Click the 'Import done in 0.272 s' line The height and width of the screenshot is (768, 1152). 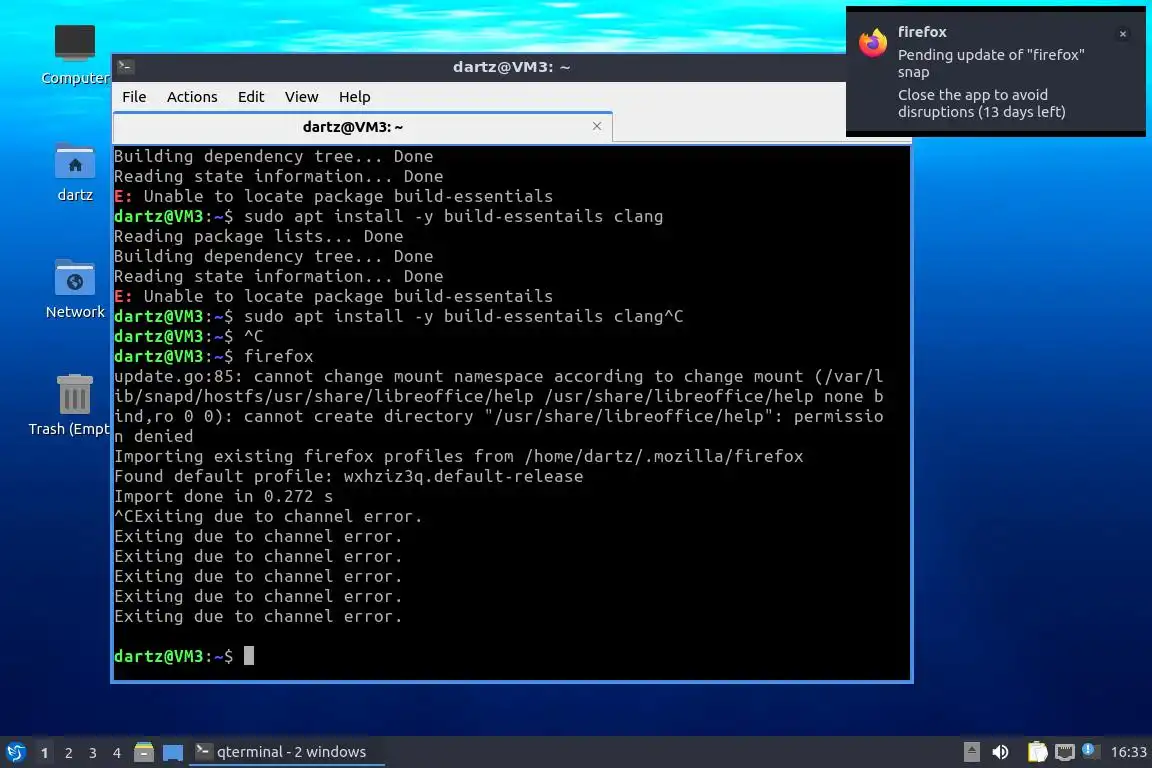223,496
